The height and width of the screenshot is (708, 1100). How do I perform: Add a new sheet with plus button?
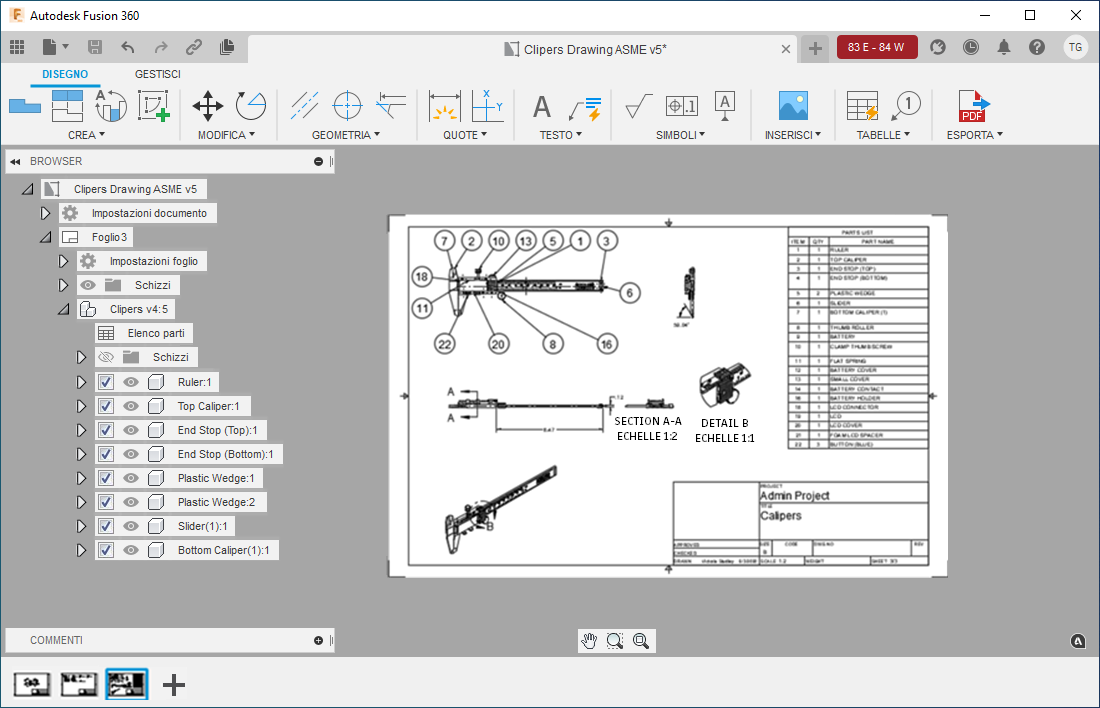[x=174, y=685]
